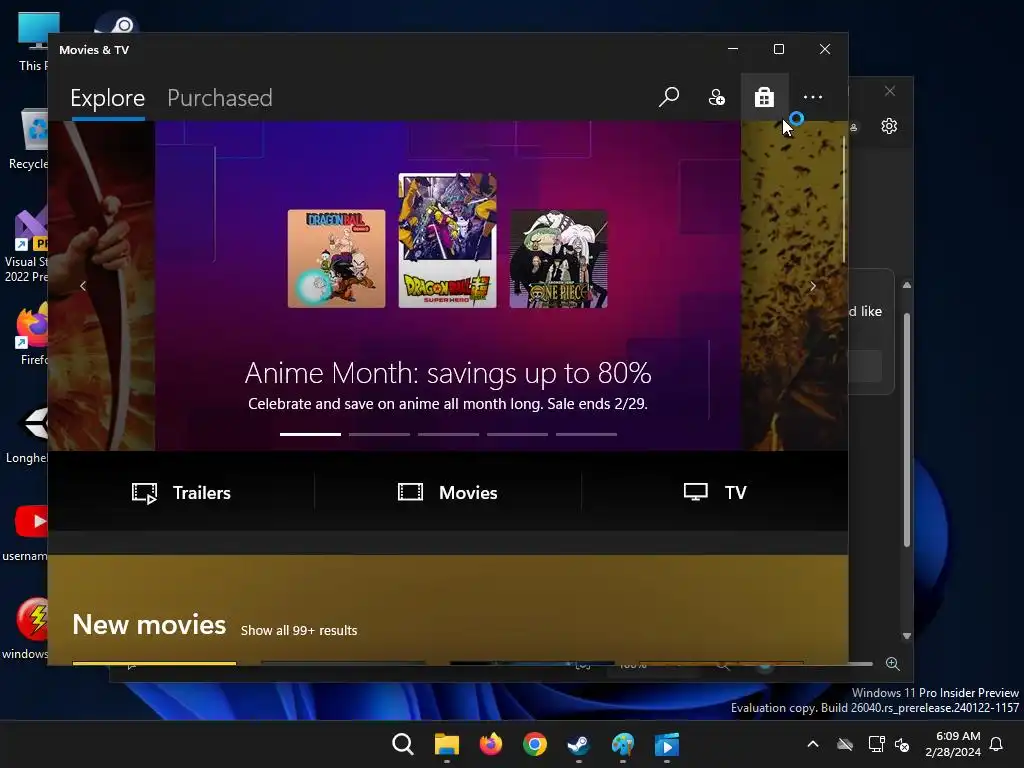Image resolution: width=1024 pixels, height=768 pixels.
Task: Go to previous carousel banner arrow
Action: (83, 286)
